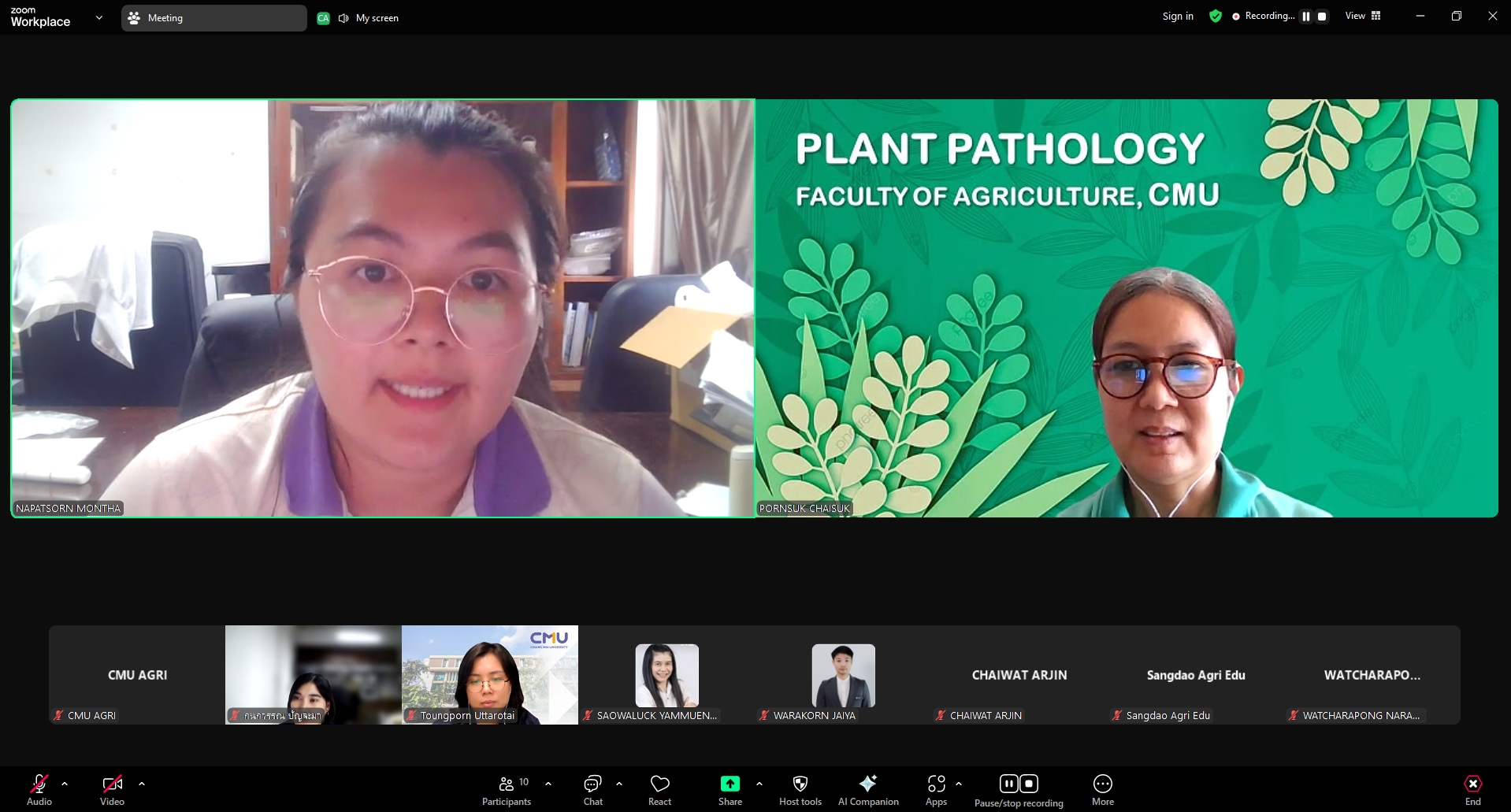Click the green CA indicator badge

(323, 18)
